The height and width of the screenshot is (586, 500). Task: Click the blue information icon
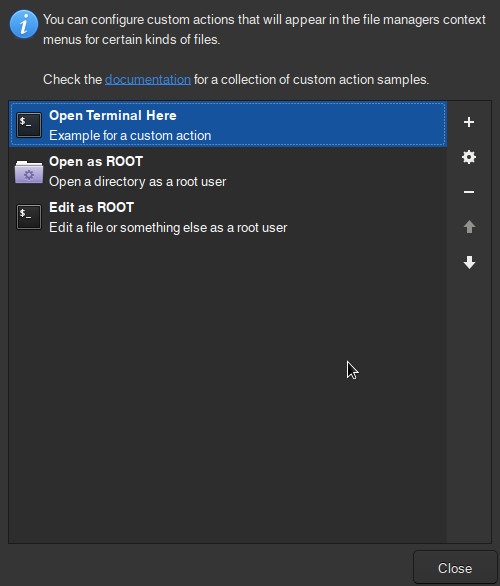pyautogui.click(x=24, y=24)
